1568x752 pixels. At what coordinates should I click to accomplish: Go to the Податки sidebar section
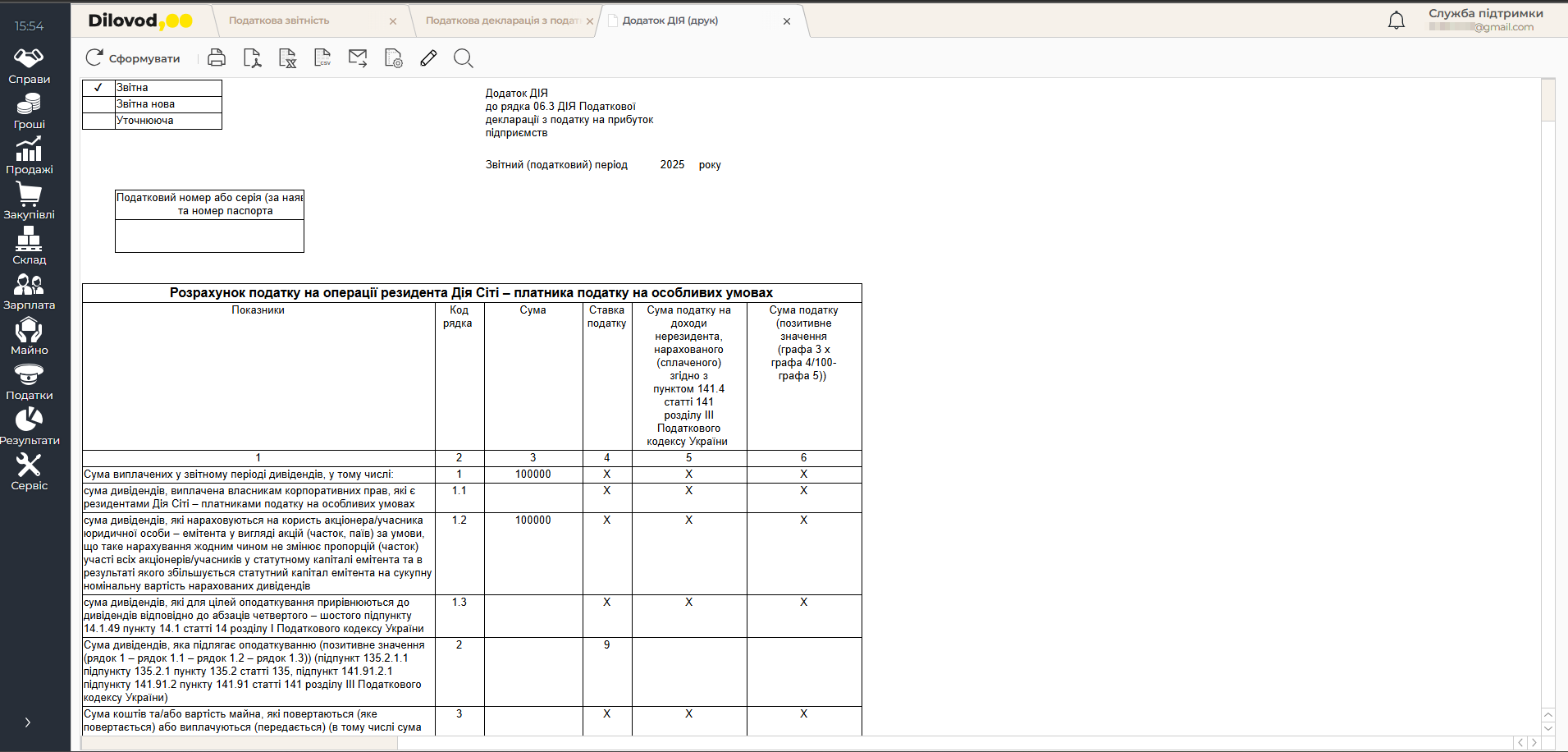coord(29,383)
